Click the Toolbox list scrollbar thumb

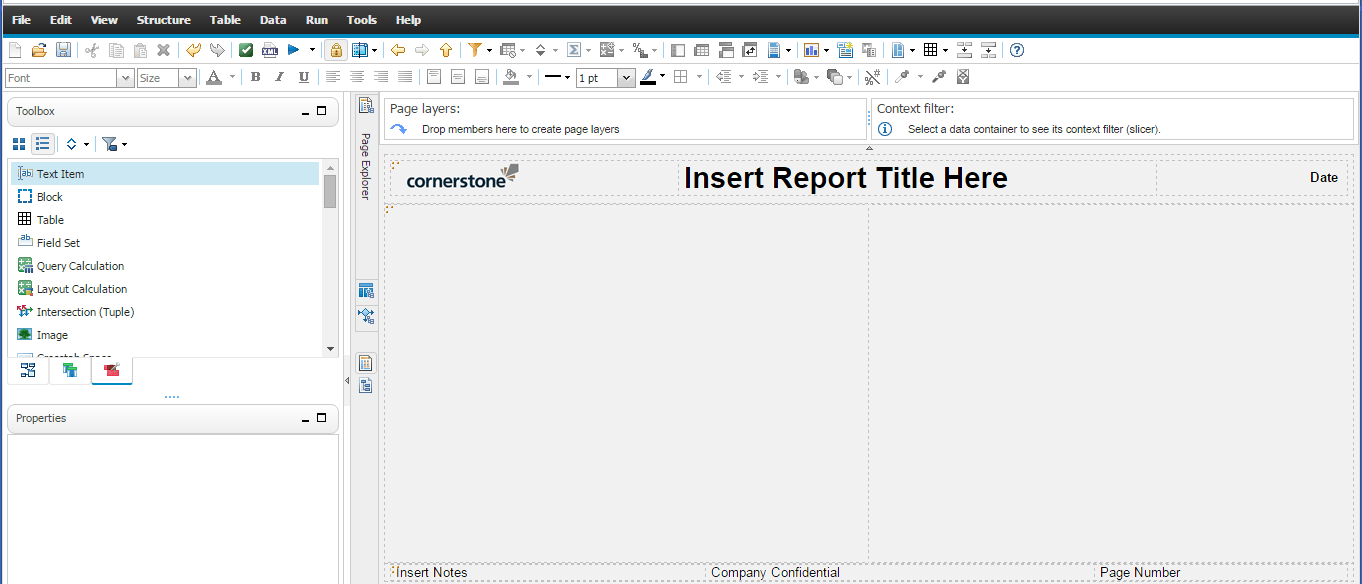pos(330,190)
